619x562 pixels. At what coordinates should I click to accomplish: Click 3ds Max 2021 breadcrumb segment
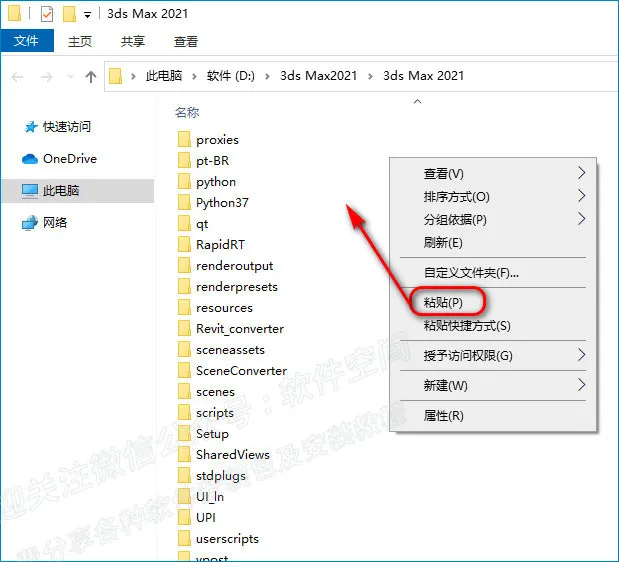point(423,75)
